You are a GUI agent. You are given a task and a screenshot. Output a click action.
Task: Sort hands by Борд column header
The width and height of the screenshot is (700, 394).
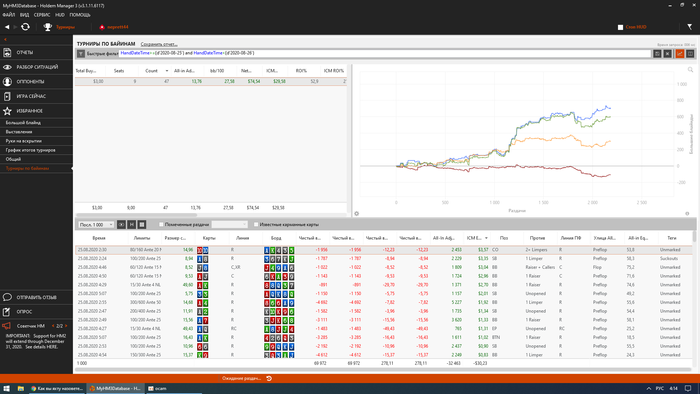(x=276, y=238)
